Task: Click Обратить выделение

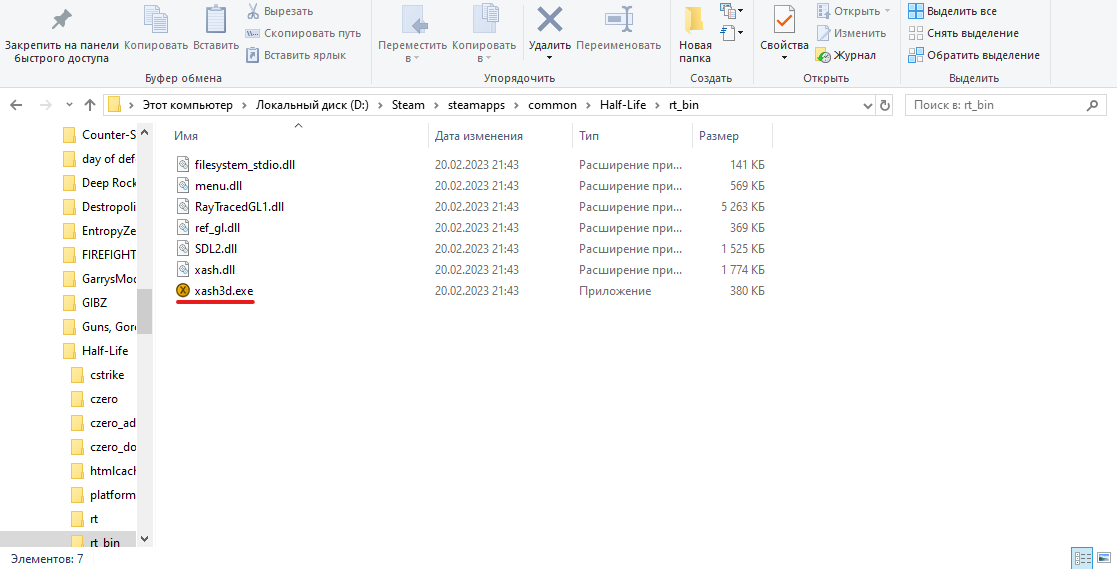Action: [x=974, y=56]
